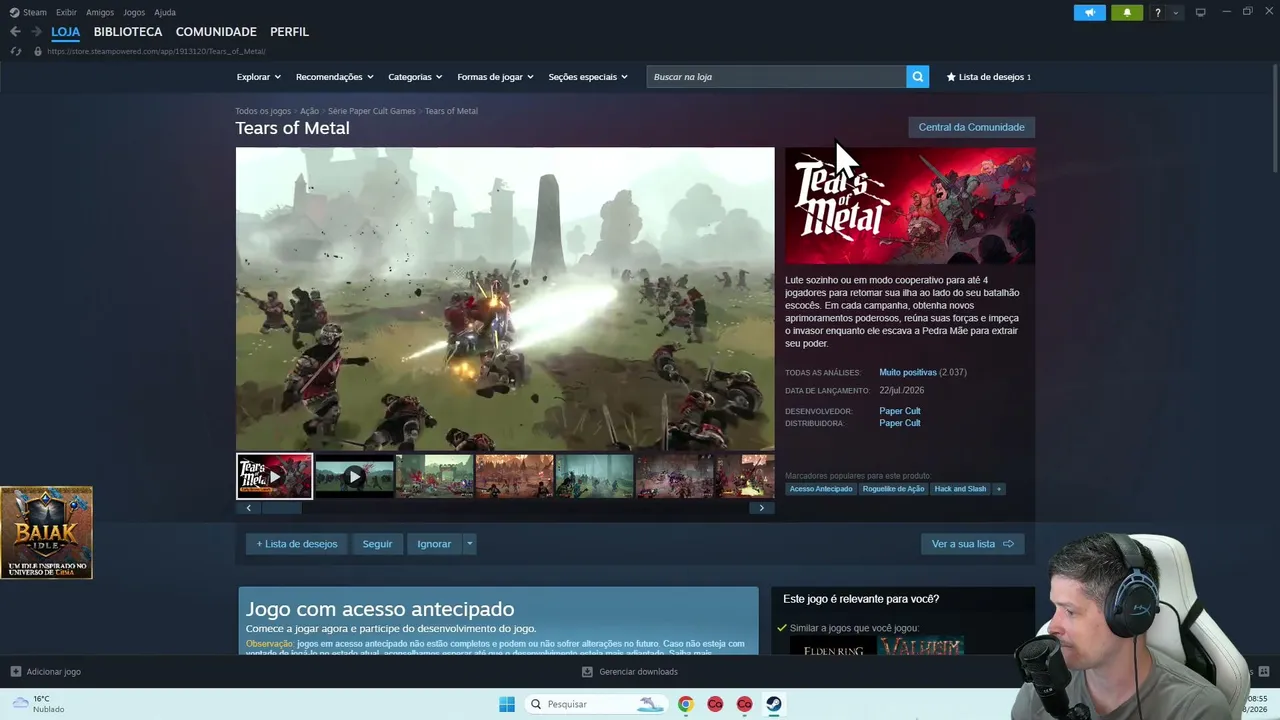This screenshot has width=1280, height=720.
Task: Click the Gerenciar downloads icon
Action: (587, 672)
